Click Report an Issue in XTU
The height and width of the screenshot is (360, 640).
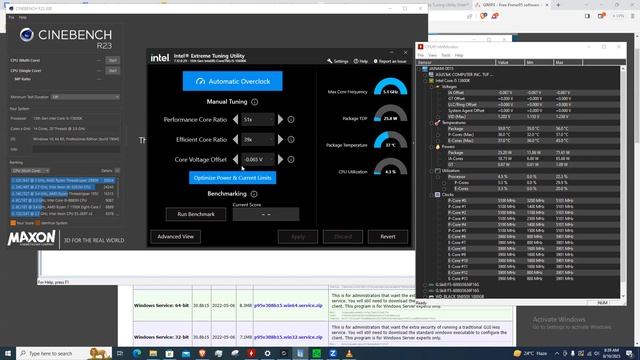coord(390,61)
